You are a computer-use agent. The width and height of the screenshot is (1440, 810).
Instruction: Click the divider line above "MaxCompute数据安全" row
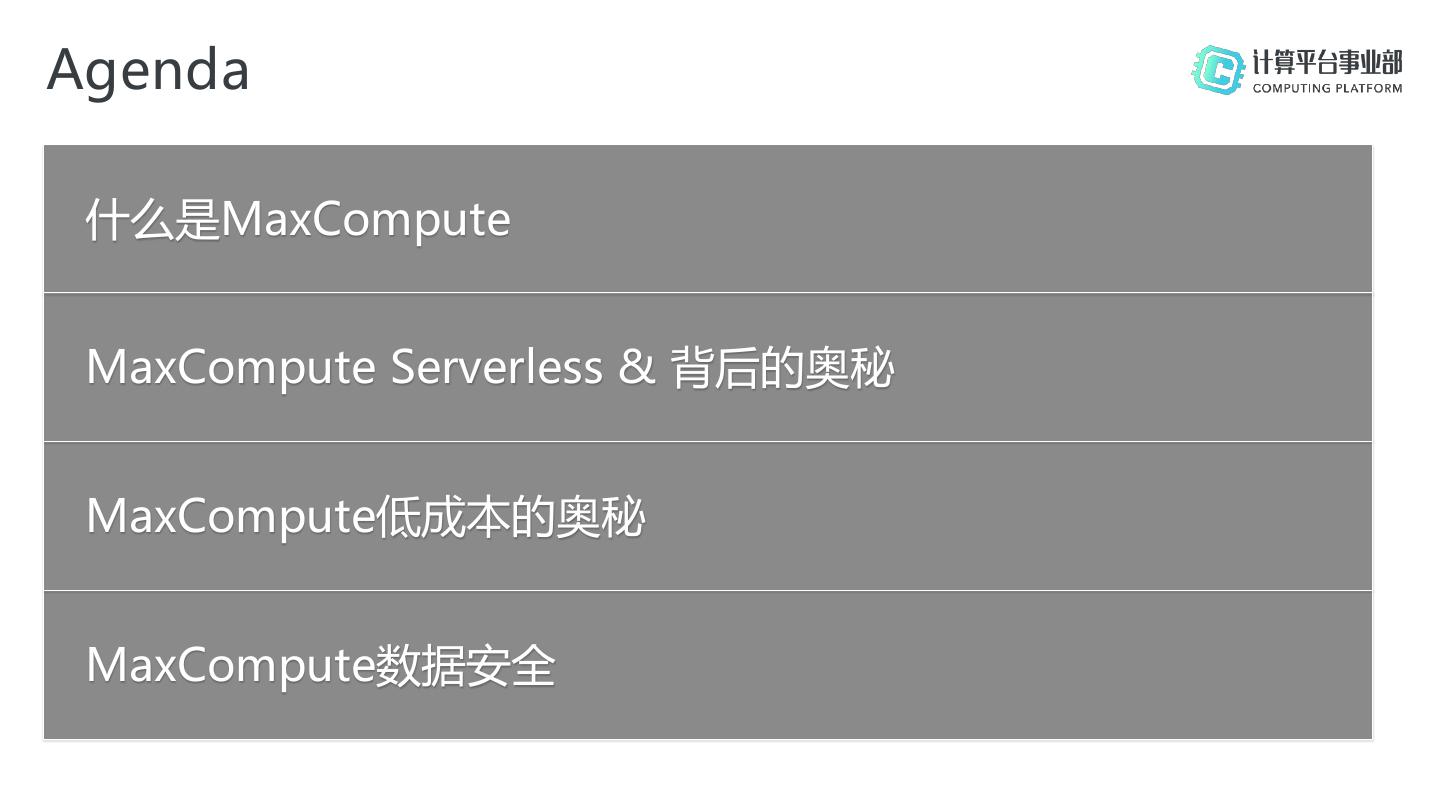tap(707, 591)
